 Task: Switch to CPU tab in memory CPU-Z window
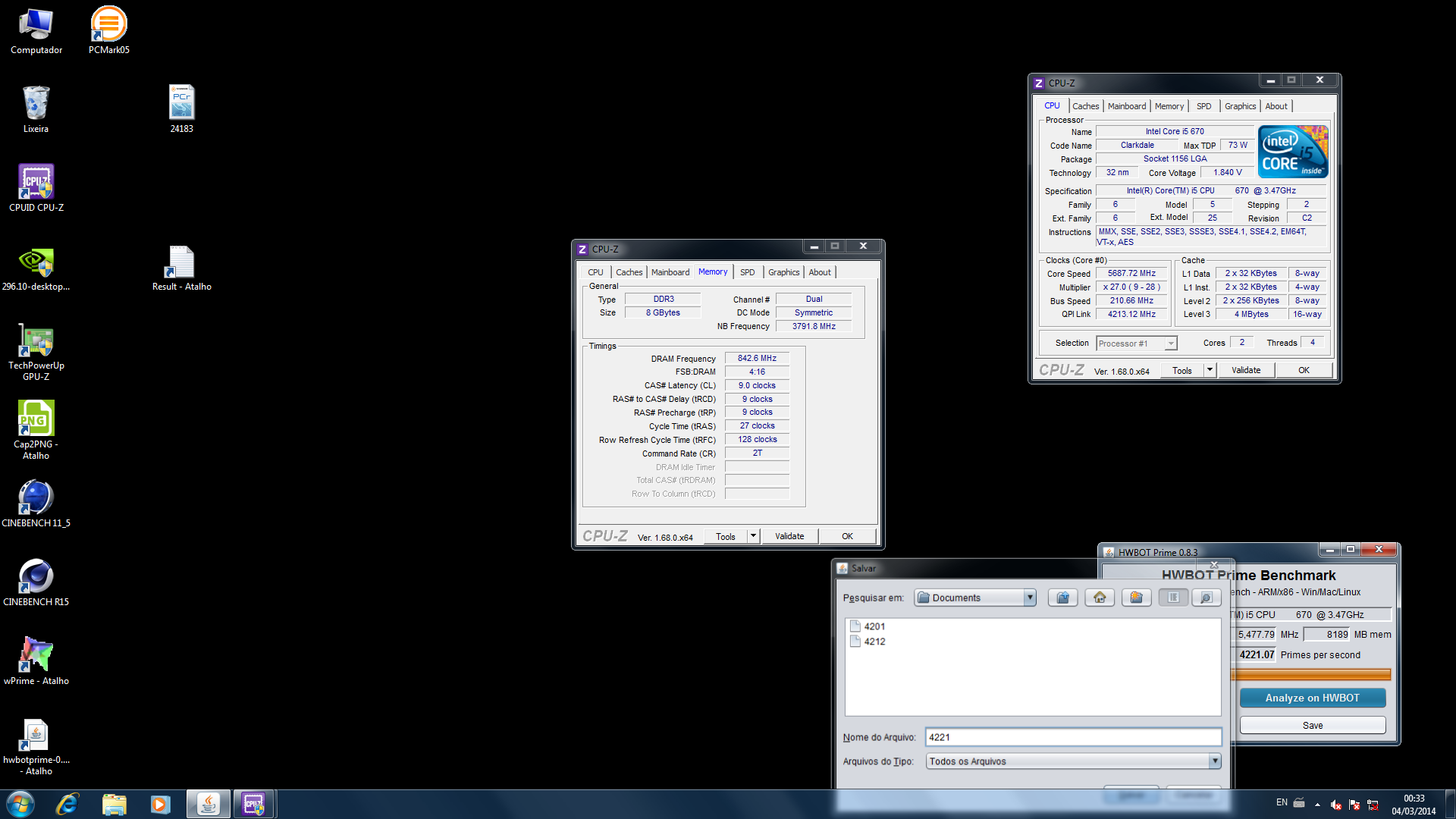pos(596,272)
